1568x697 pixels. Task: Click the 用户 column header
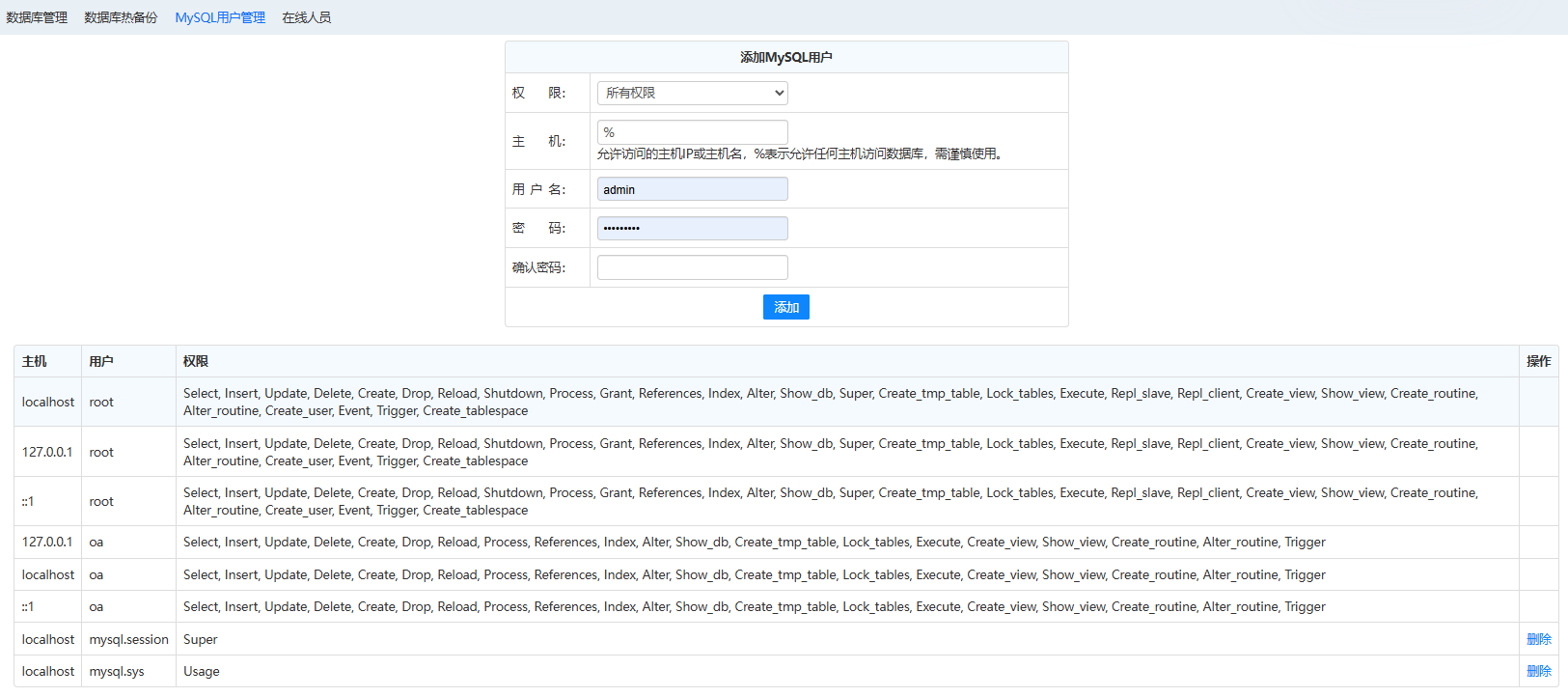click(101, 361)
